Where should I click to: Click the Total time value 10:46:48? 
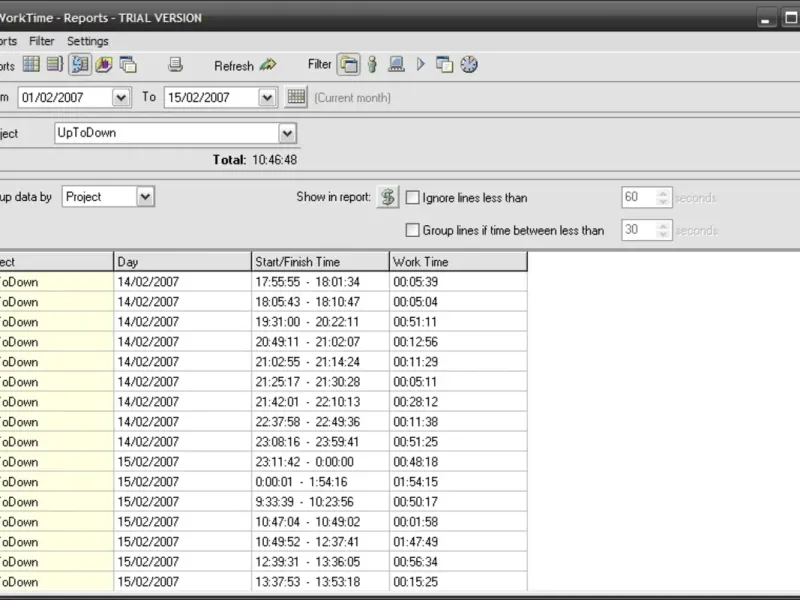[x=274, y=160]
